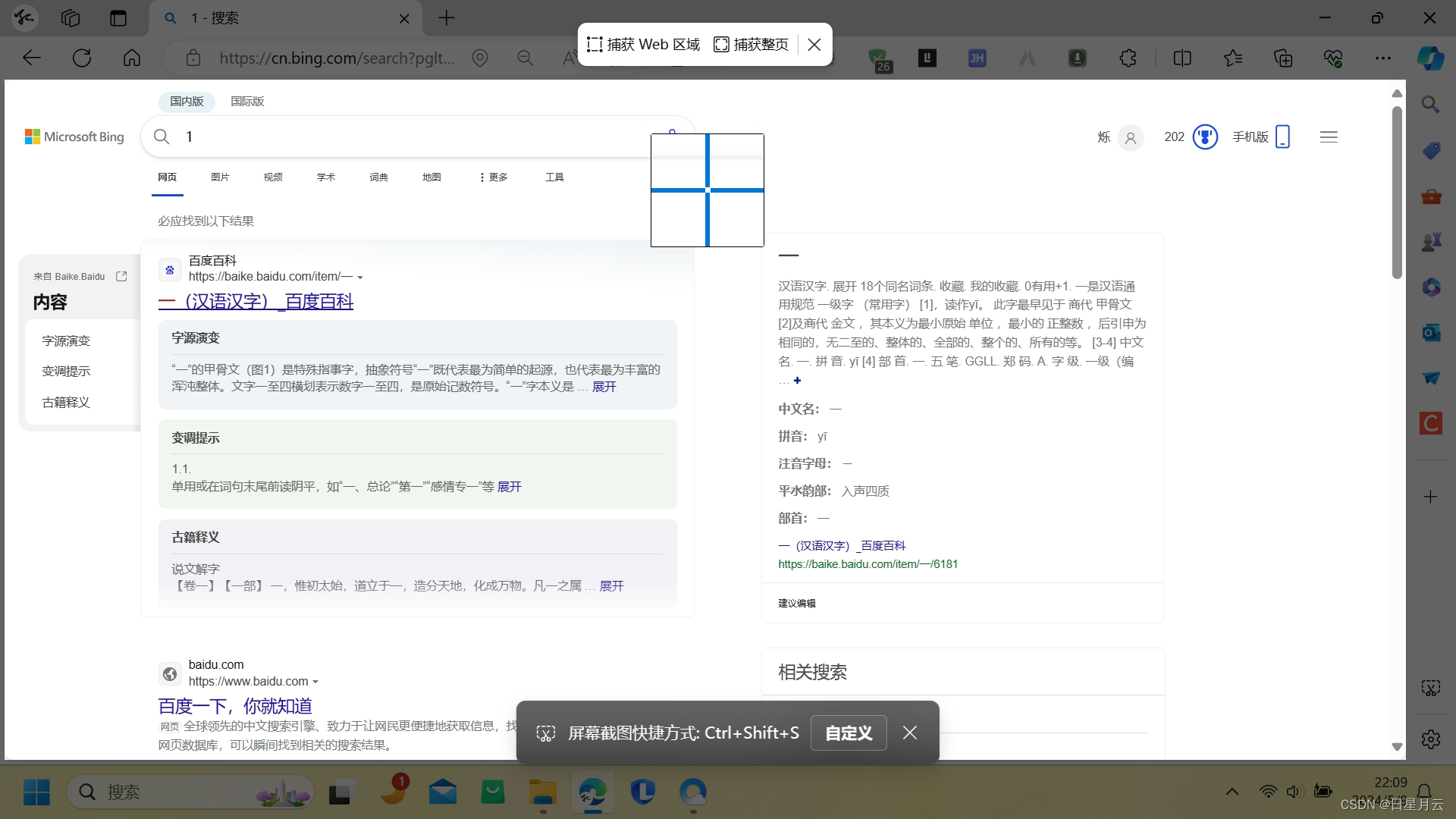
Task: Click the split screen icon in toolbar
Action: pyautogui.click(x=1181, y=58)
